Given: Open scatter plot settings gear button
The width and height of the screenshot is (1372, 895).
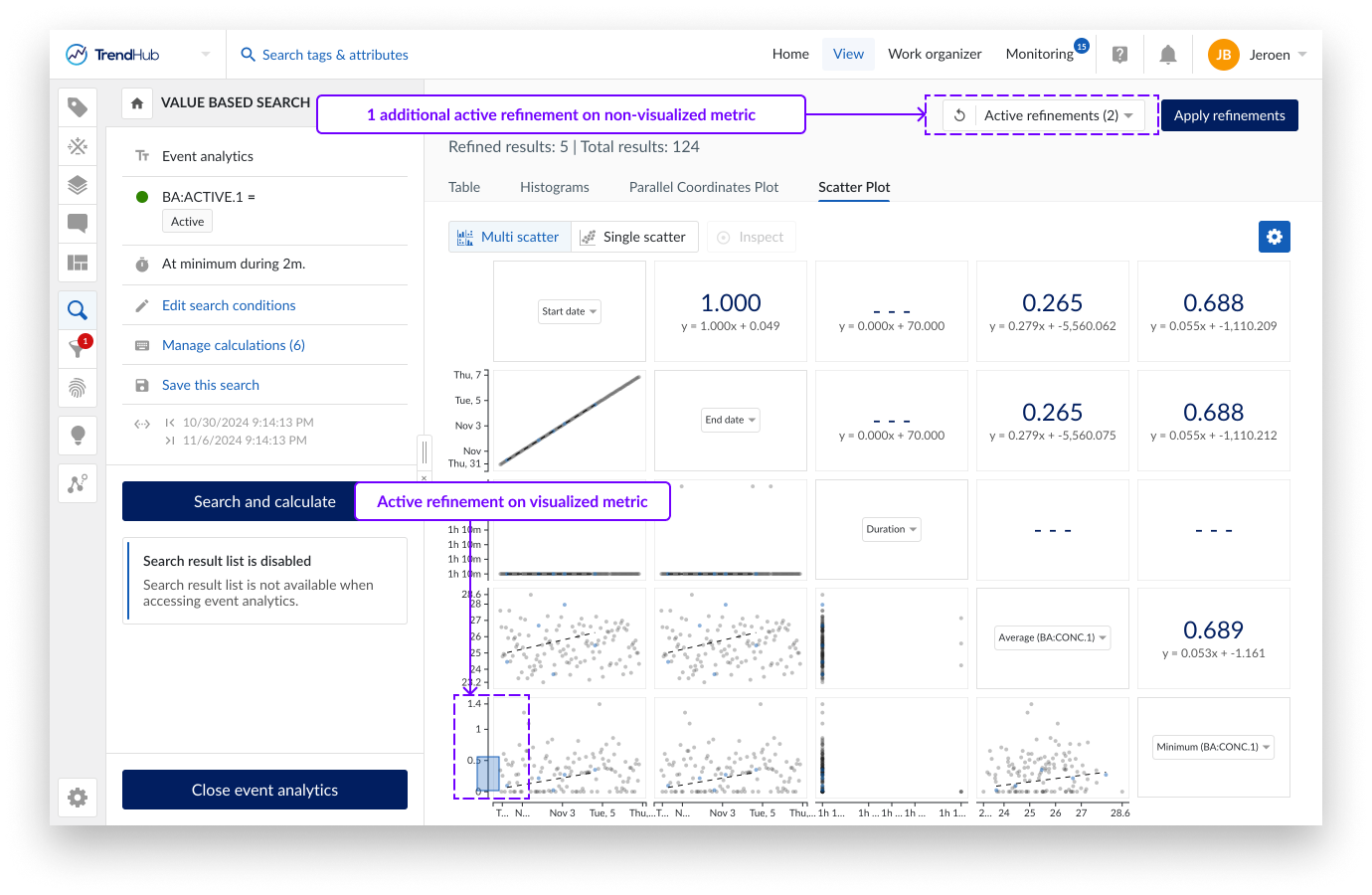Looking at the screenshot, I should 1274,237.
